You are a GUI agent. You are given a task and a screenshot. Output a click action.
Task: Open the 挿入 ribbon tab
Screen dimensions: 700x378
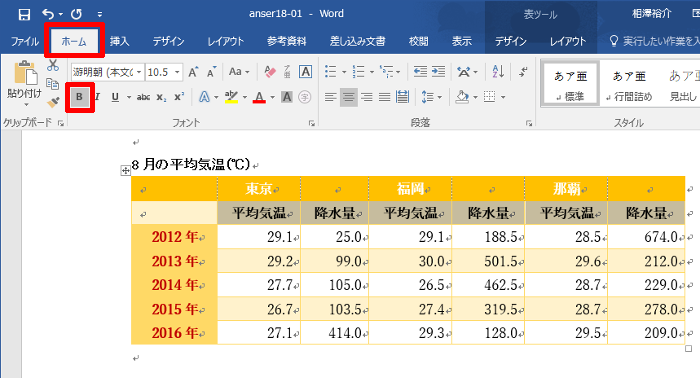click(x=120, y=42)
